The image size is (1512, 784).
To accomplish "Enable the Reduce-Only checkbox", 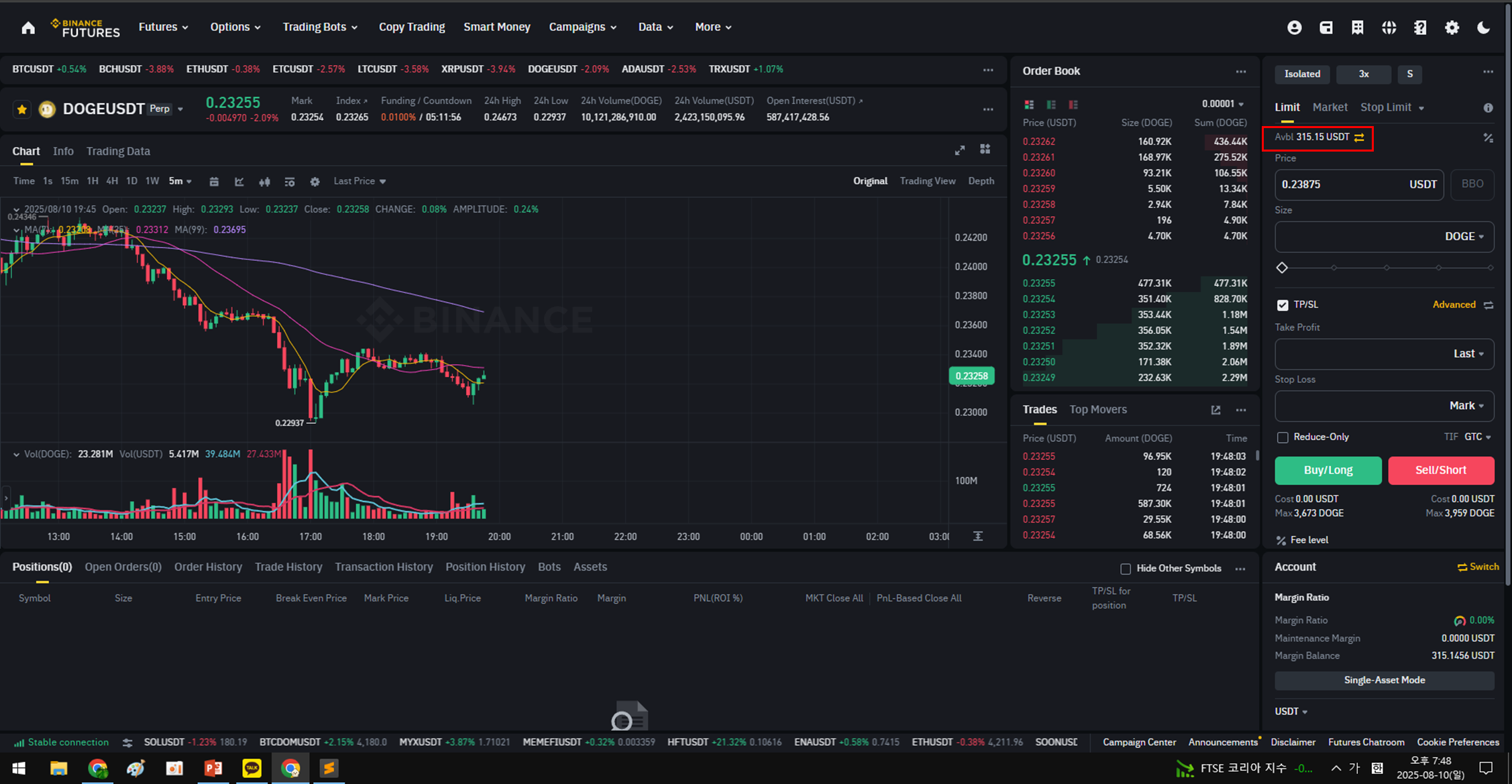I will tap(1283, 437).
